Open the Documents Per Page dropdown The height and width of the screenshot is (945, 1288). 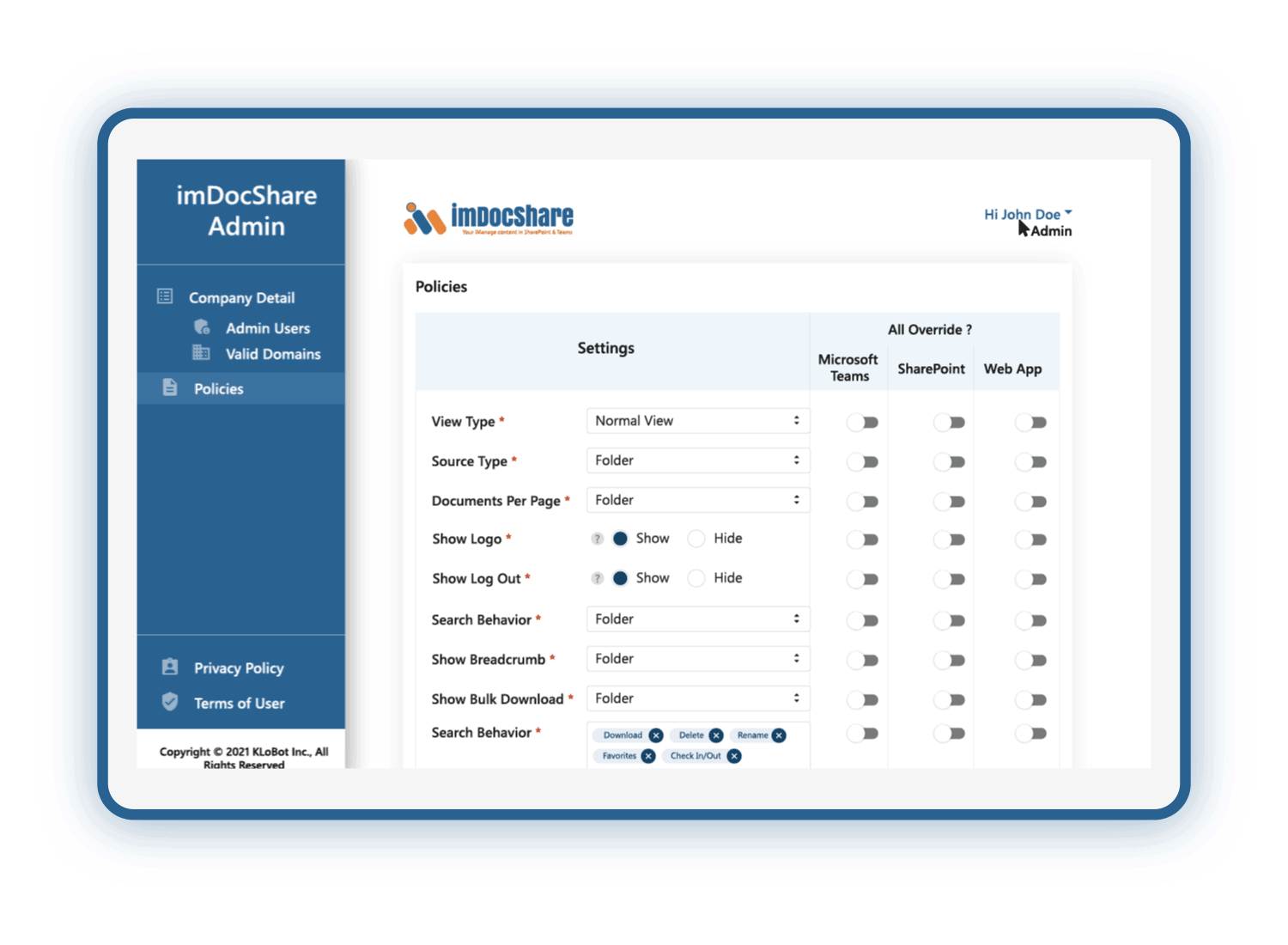click(x=698, y=500)
